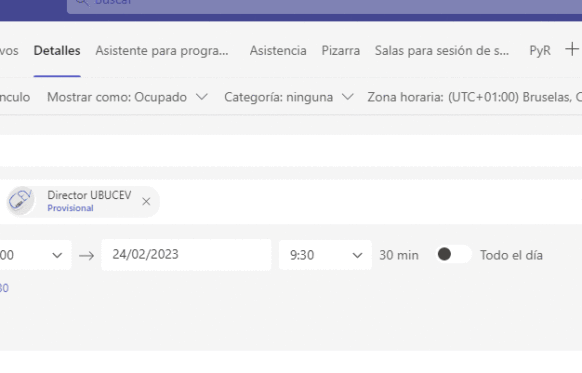Click the arrow icon between start and end dates
Viewport: 582px width, 373px height.
pos(86,255)
